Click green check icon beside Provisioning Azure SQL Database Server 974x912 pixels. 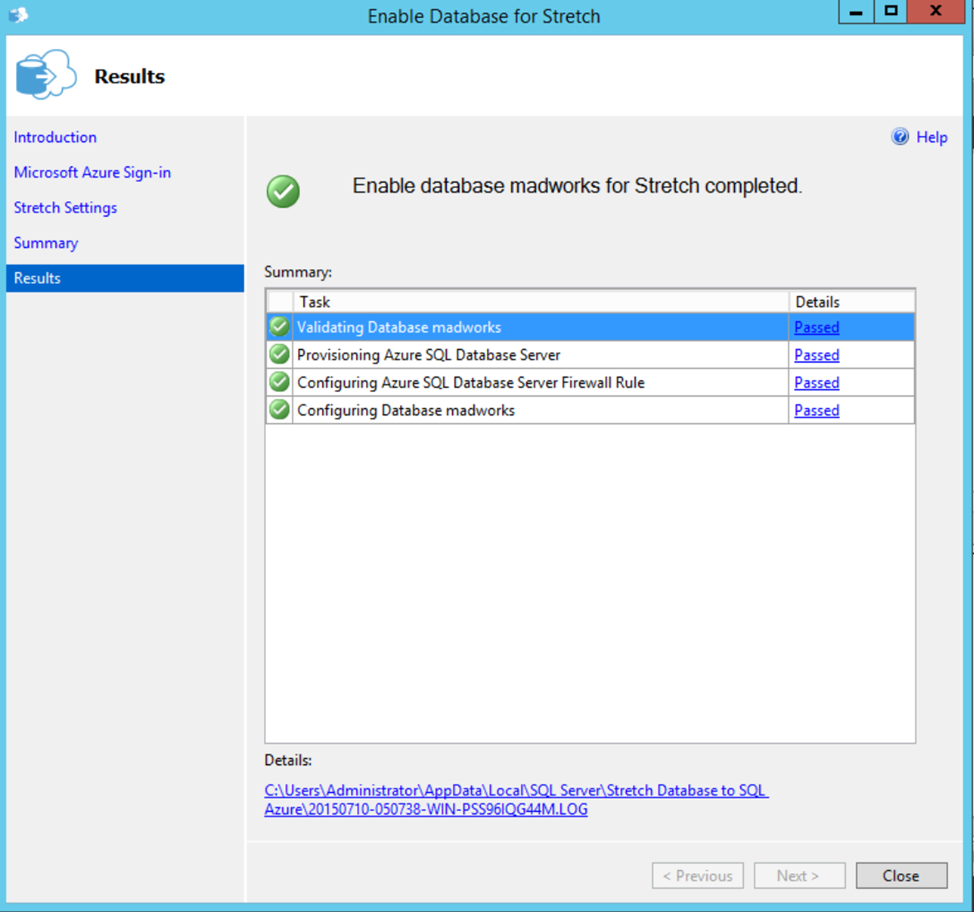(x=280, y=355)
